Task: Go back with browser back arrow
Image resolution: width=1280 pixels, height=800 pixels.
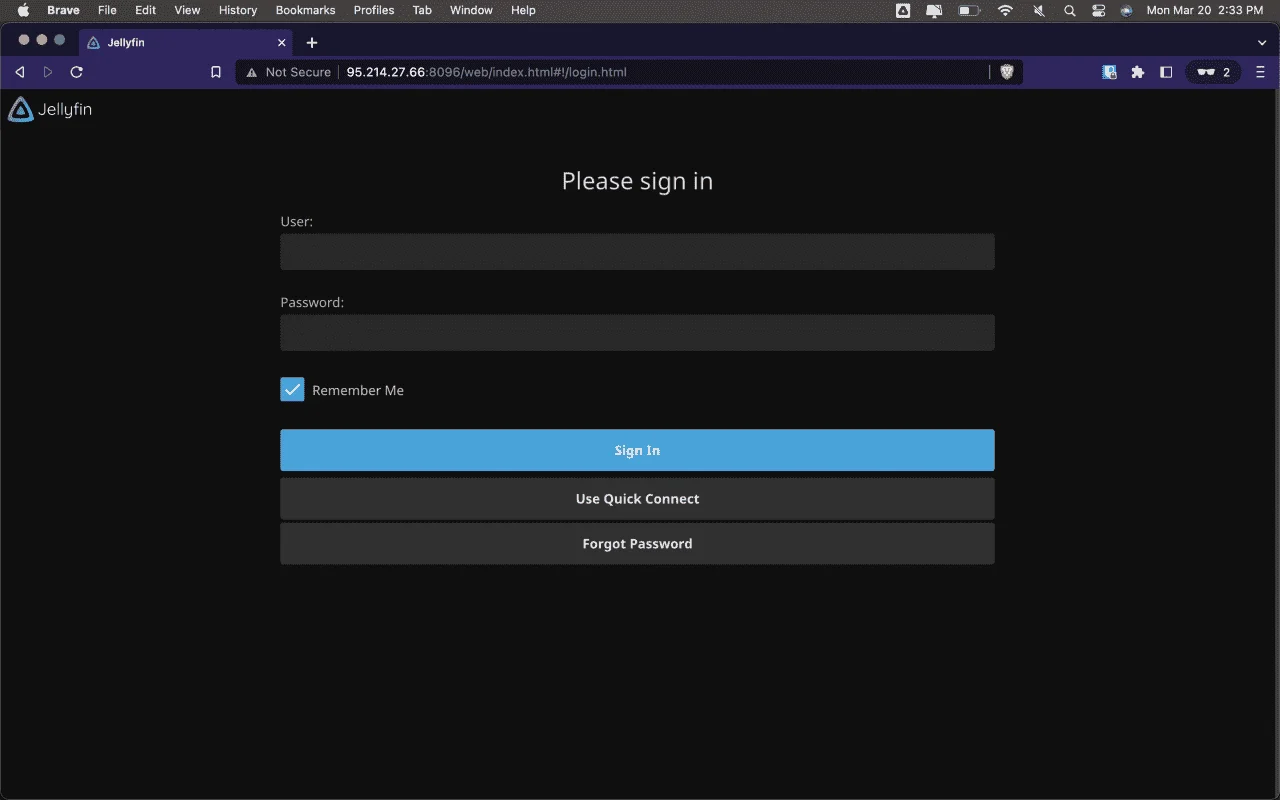Action: click(x=19, y=72)
